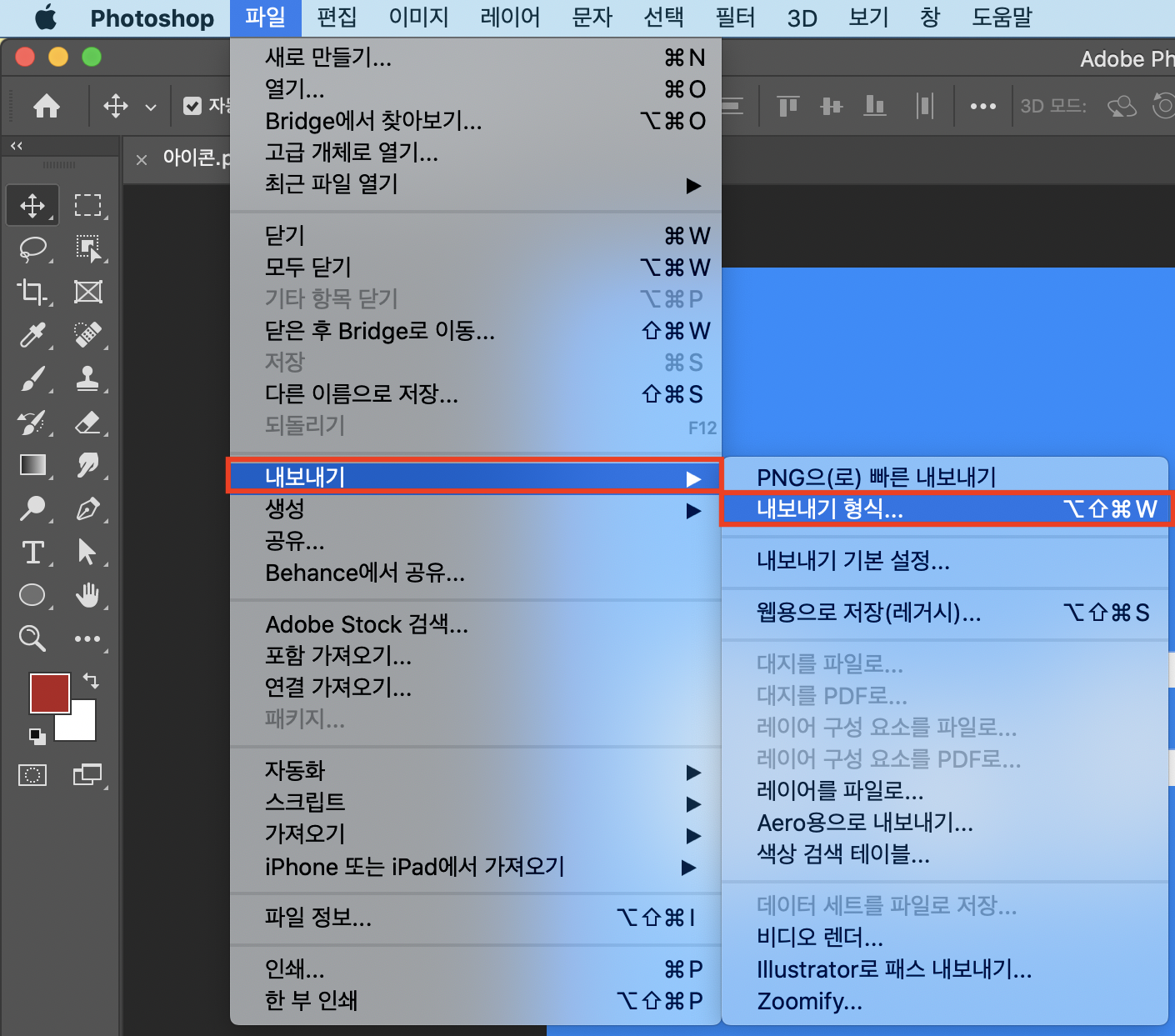This screenshot has height=1036, width=1175.
Task: Click the Home icon in options bar
Action: (x=47, y=106)
